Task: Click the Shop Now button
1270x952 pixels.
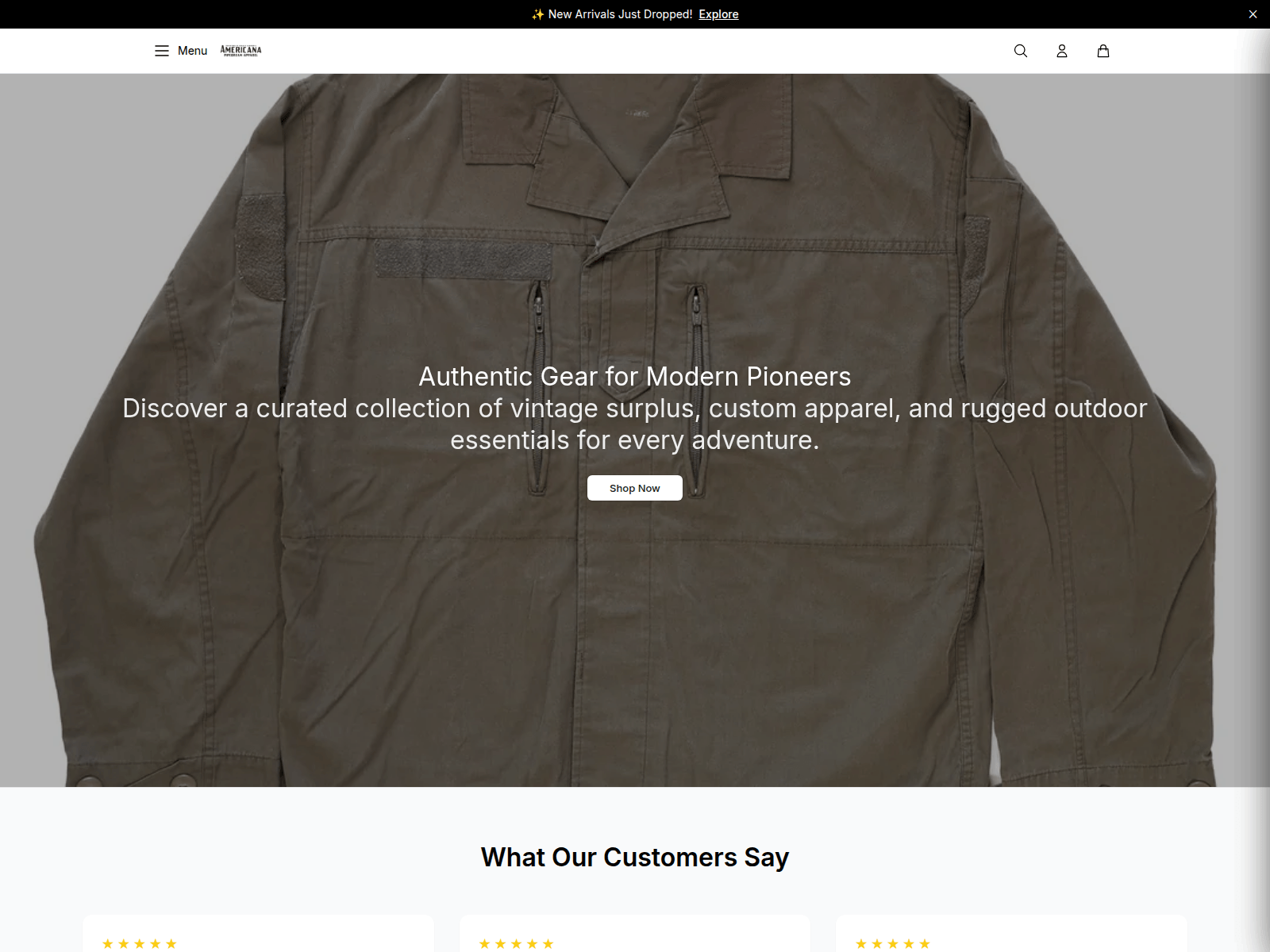Action: (x=635, y=488)
